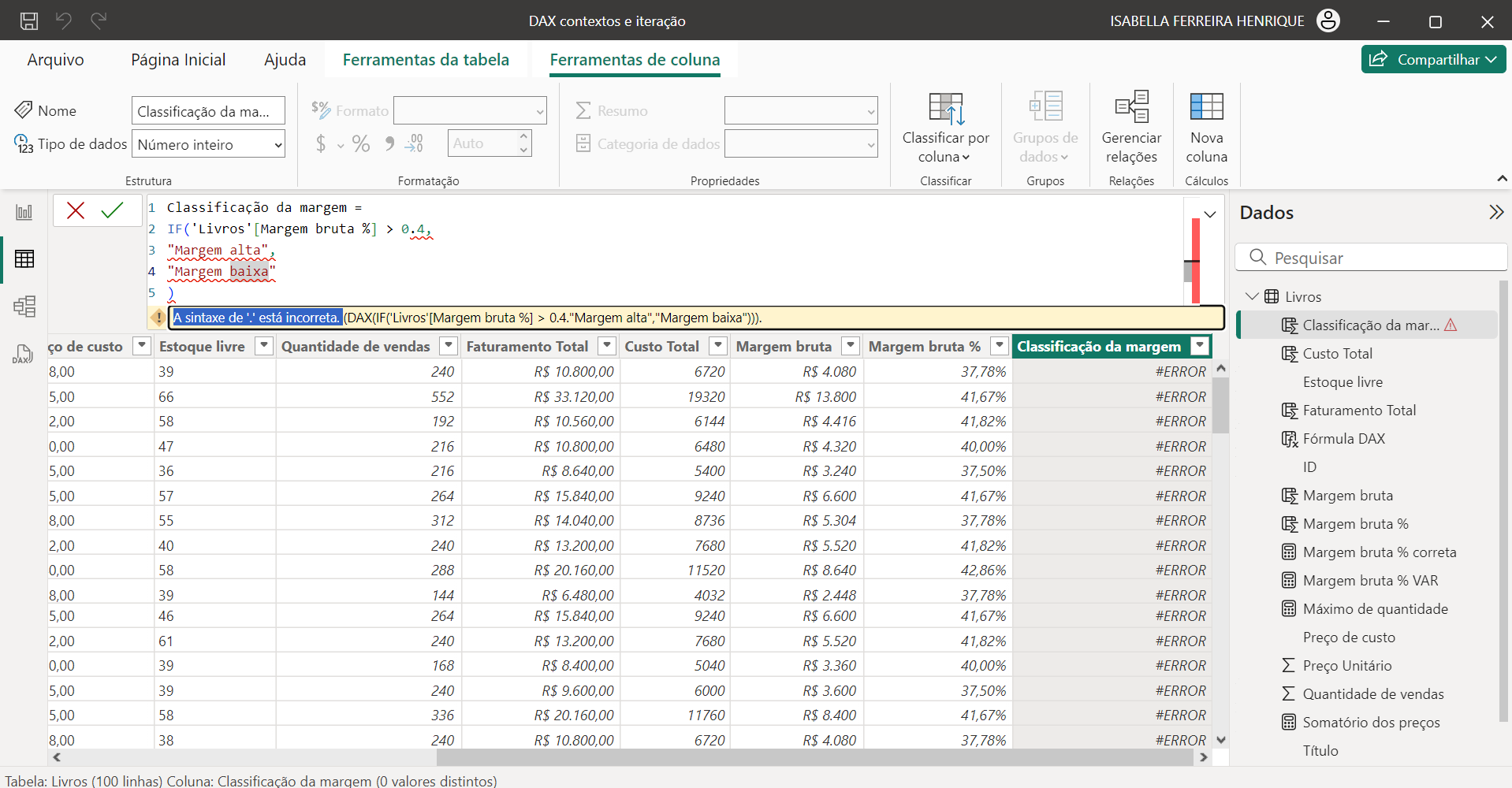Click warning triangle beside Classificação da mar...

(x=1451, y=325)
